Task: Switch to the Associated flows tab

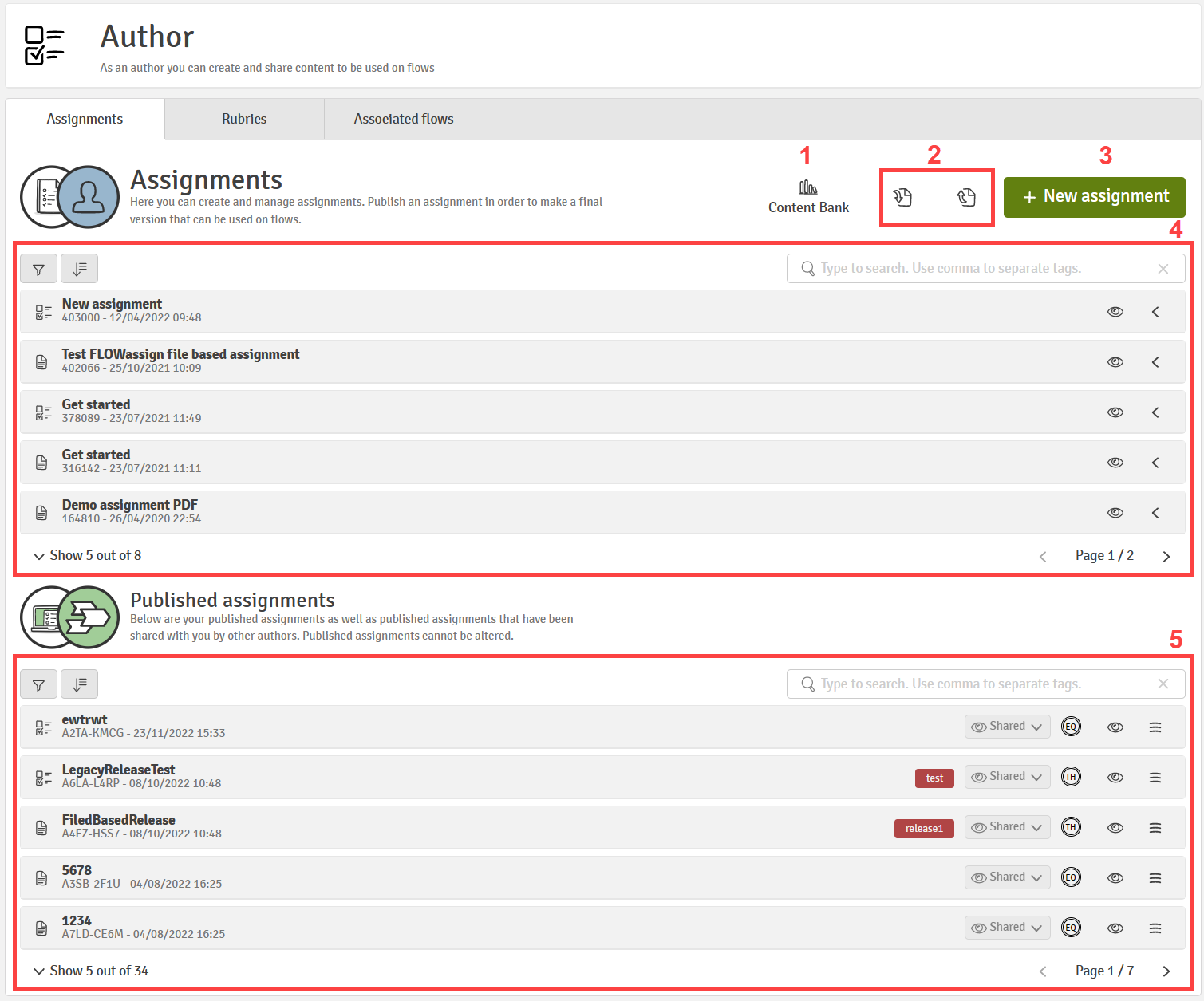Action: (404, 119)
